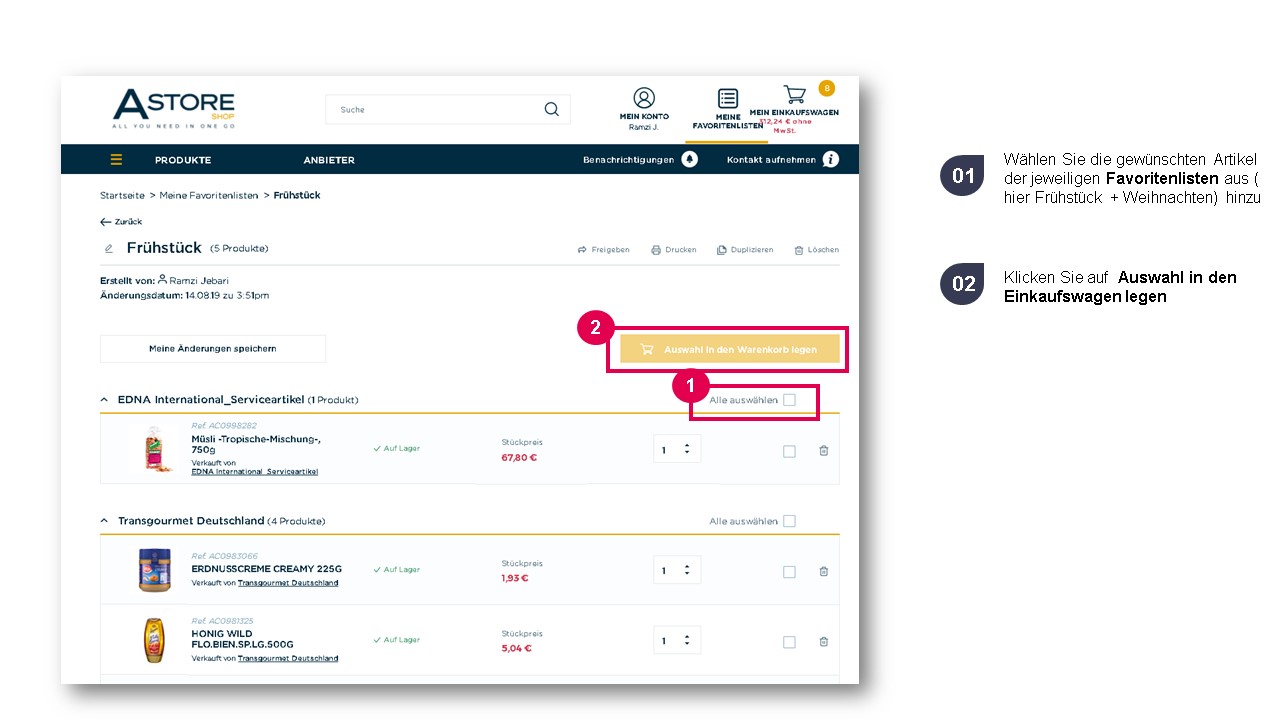1280x720 pixels.
Task: Click the Kontakt aufnehmen info icon
Action: pos(830,160)
